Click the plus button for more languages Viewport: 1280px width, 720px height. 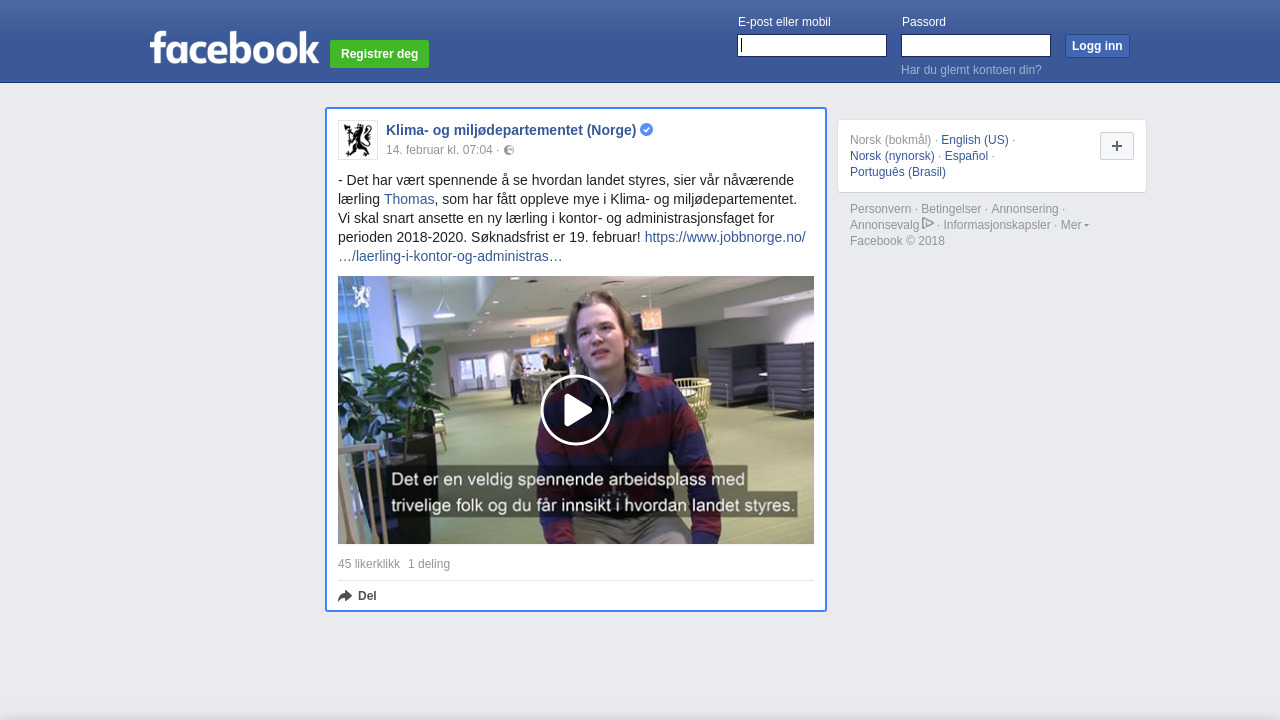pos(1117,146)
